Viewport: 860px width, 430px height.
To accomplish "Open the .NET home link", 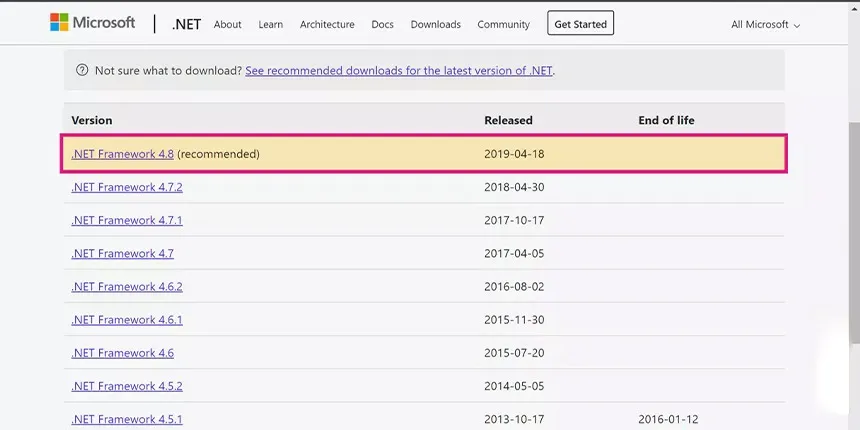I will point(186,24).
